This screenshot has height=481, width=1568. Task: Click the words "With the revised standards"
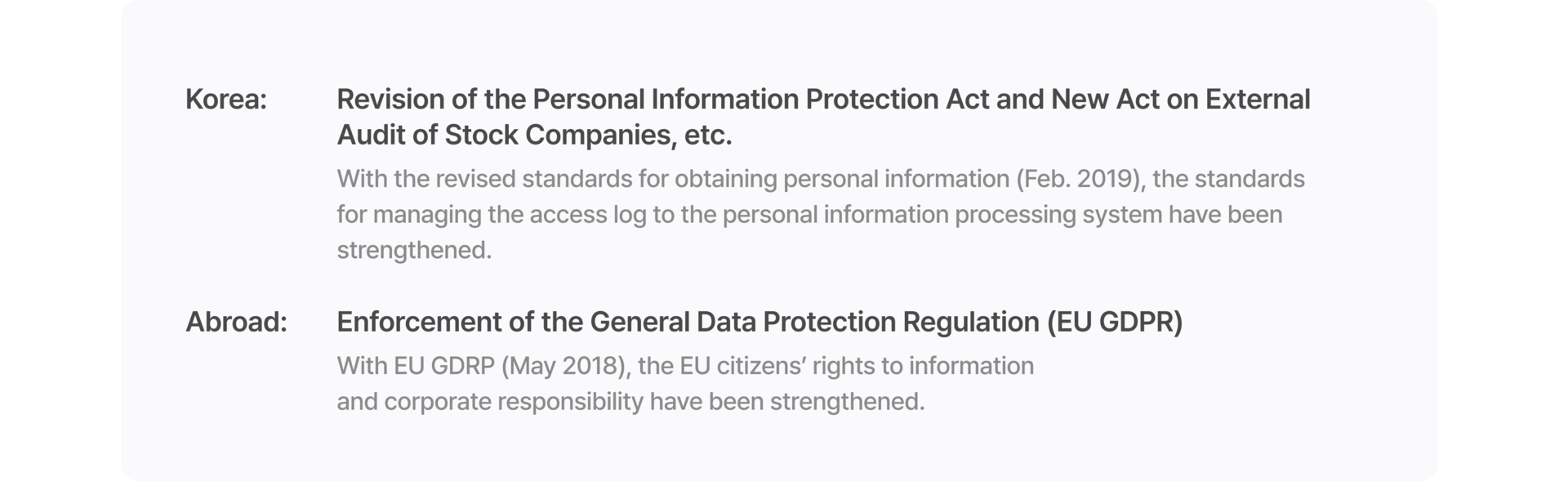pyautogui.click(x=482, y=179)
